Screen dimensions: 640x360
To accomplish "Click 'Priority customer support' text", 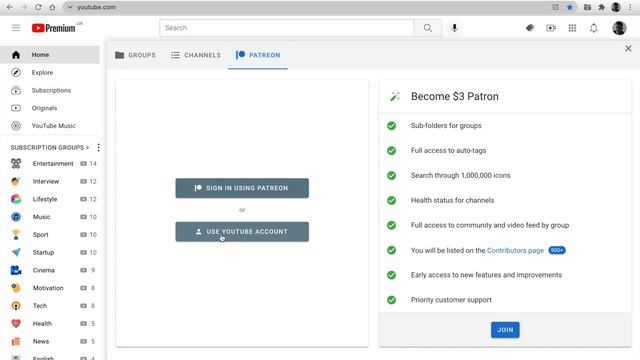I will click(x=451, y=300).
